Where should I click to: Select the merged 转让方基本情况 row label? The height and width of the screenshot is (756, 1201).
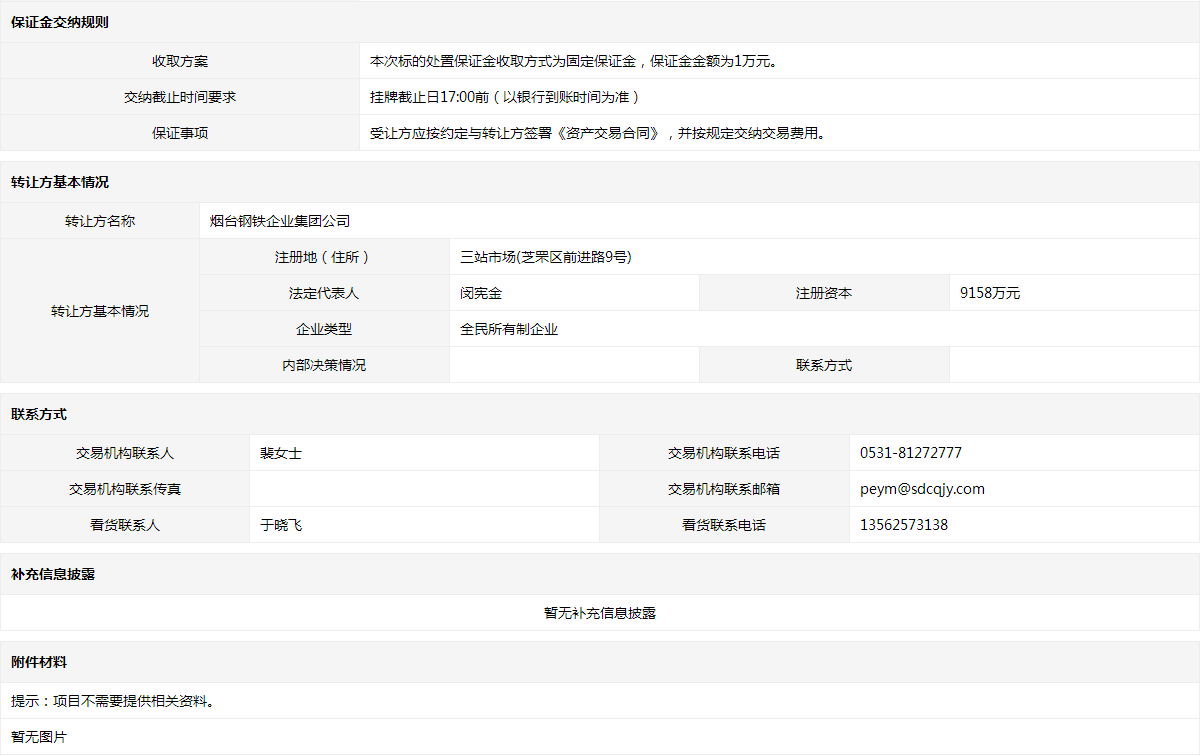pyautogui.click(x=100, y=311)
